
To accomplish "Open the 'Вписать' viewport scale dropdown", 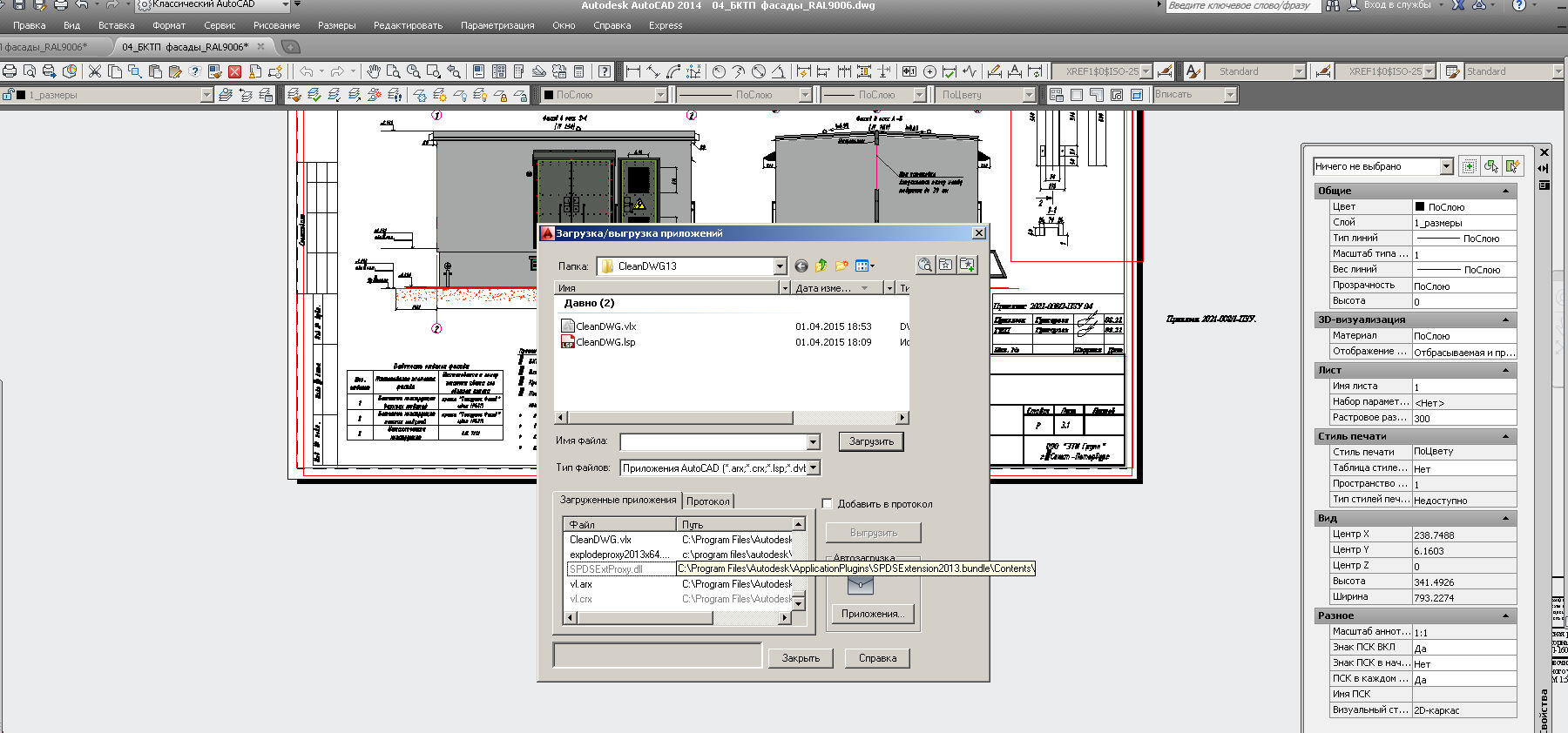I will tap(1230, 94).
